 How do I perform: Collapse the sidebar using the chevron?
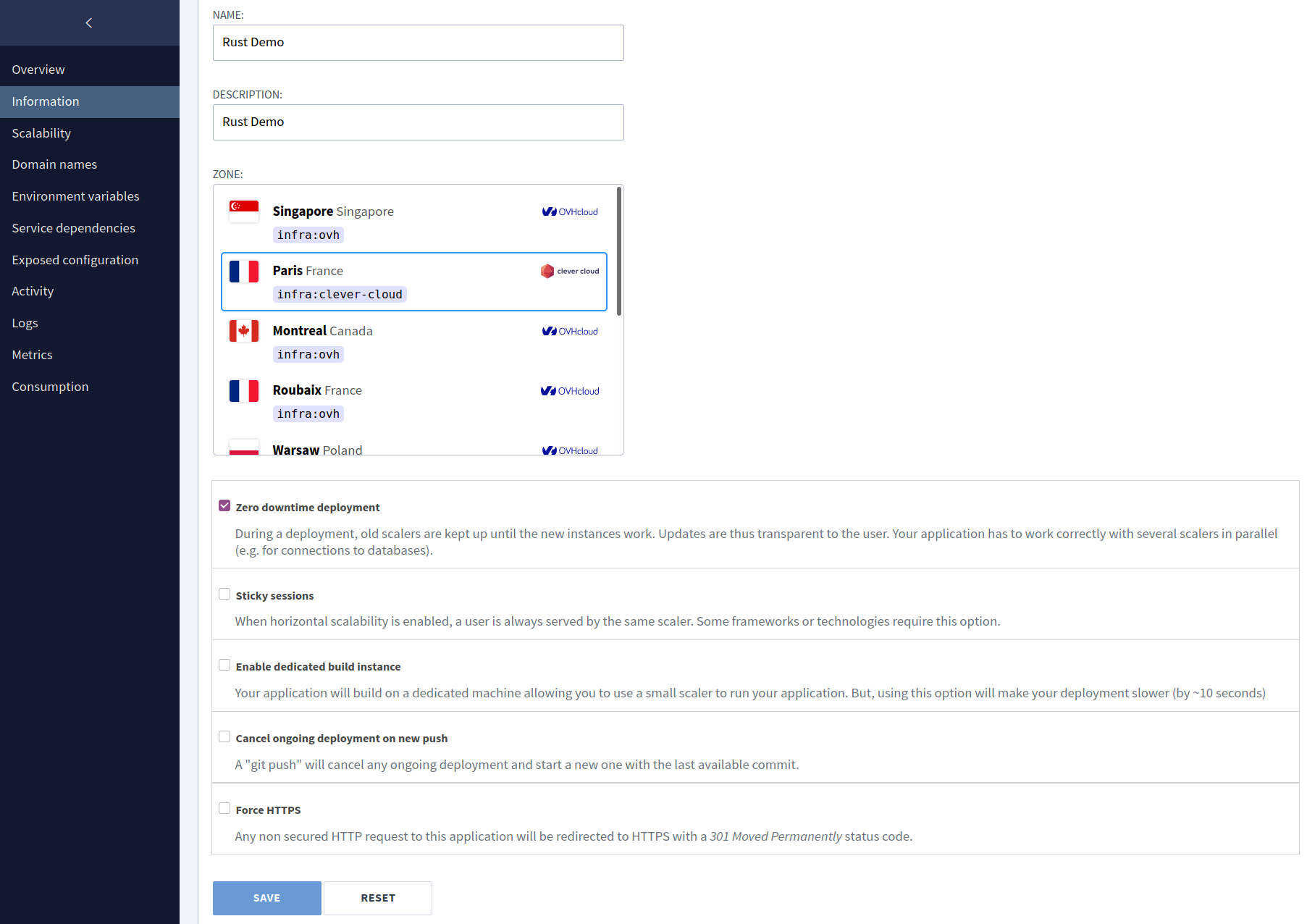click(88, 22)
